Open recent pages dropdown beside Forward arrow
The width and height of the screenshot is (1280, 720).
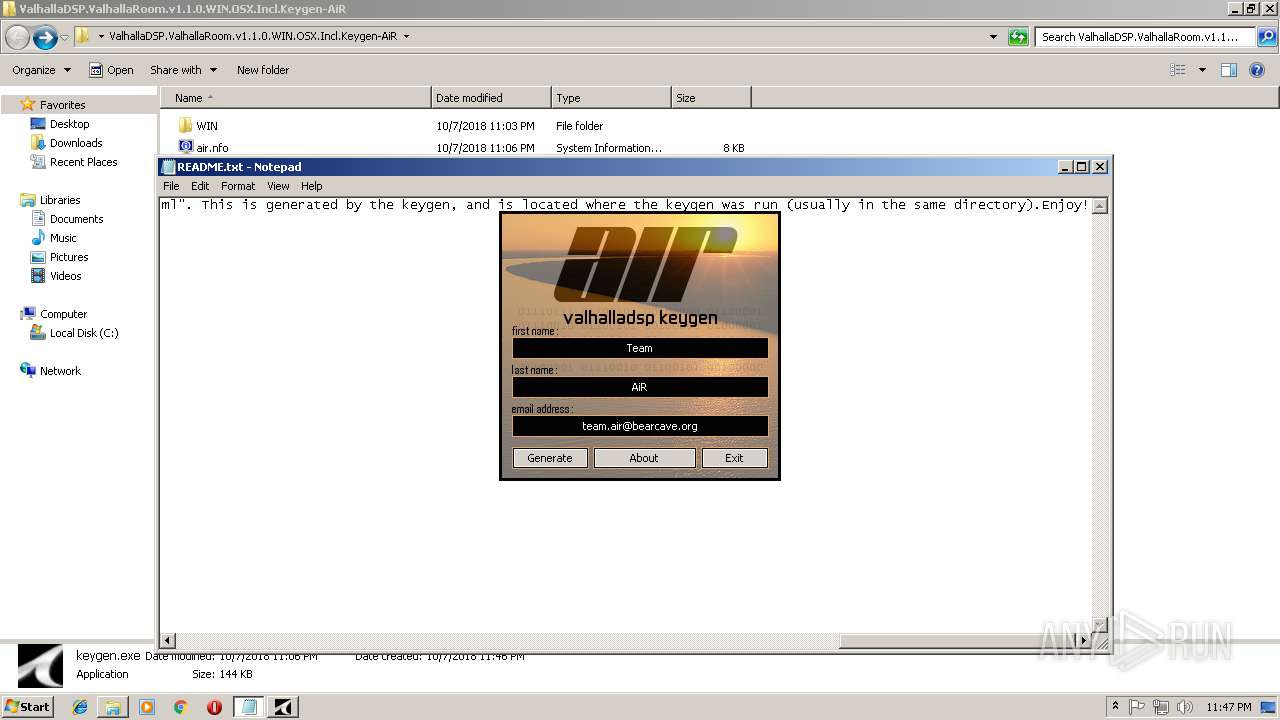[x=65, y=37]
